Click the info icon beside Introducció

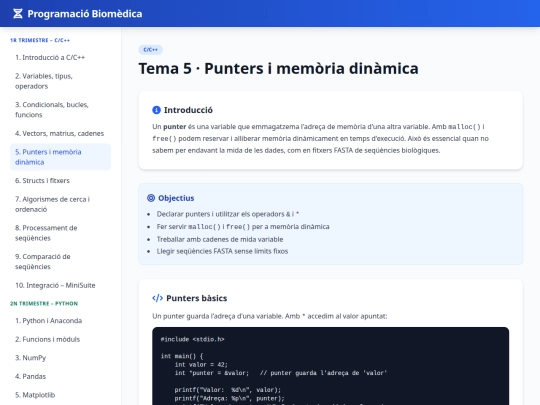156,110
